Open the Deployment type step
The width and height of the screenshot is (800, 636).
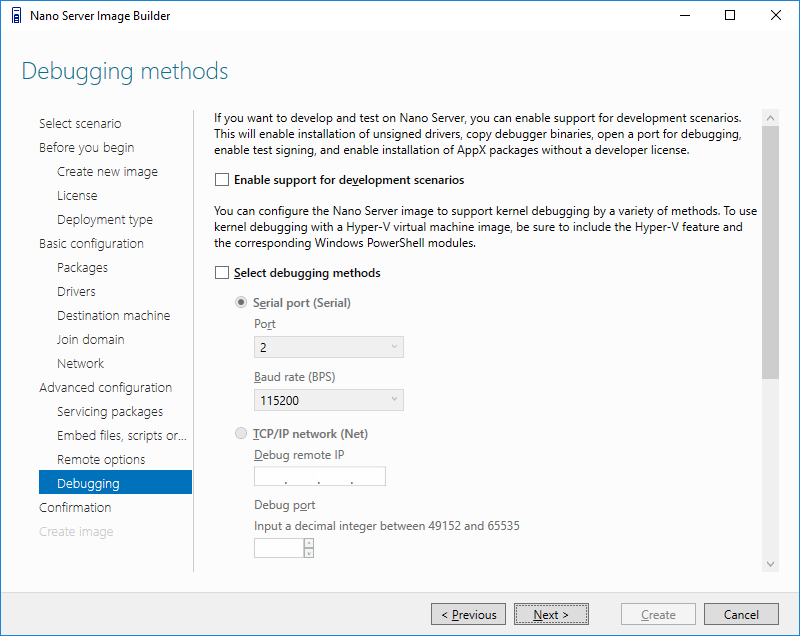(105, 219)
